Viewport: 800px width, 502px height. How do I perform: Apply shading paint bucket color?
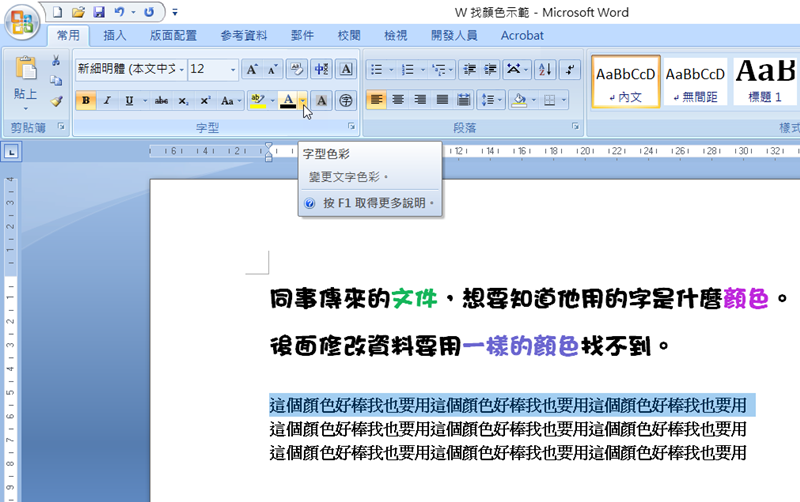coord(519,100)
